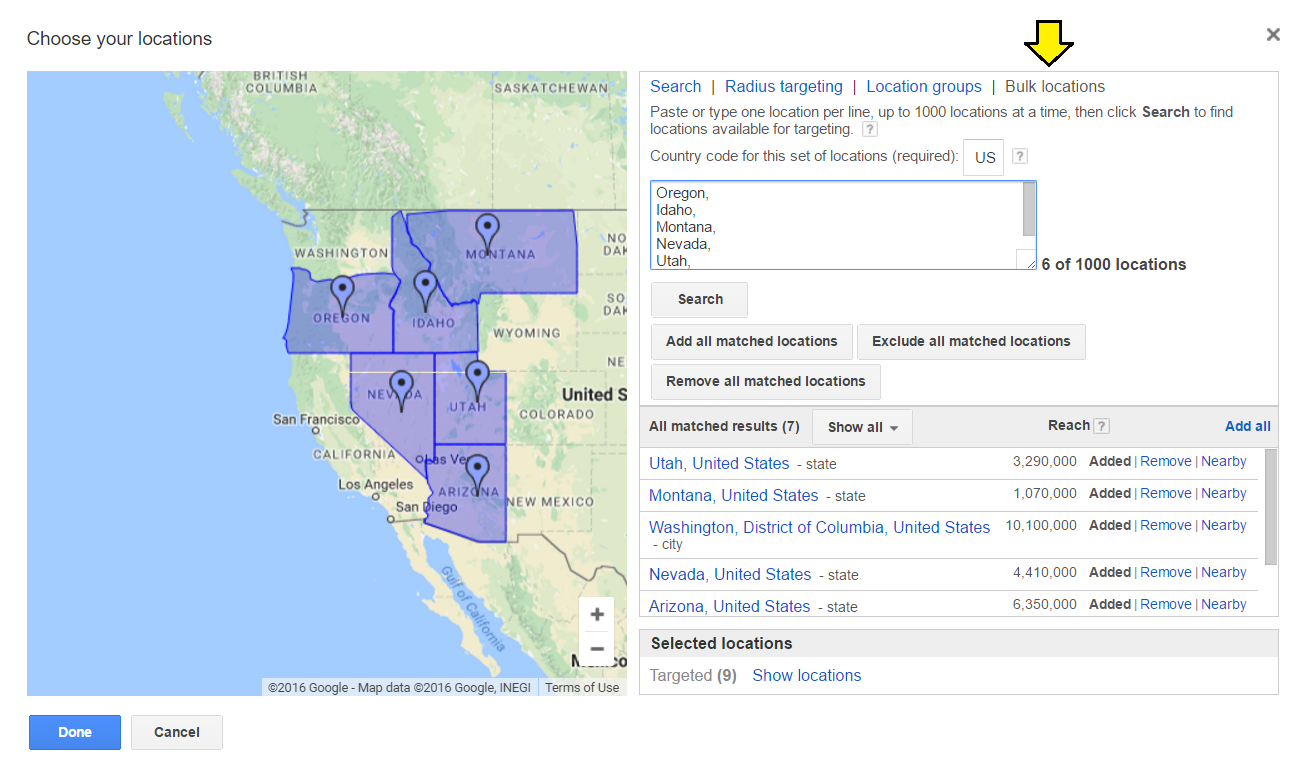The width and height of the screenshot is (1310, 783).
Task: Click the Targeted (9) label
Action: click(693, 675)
